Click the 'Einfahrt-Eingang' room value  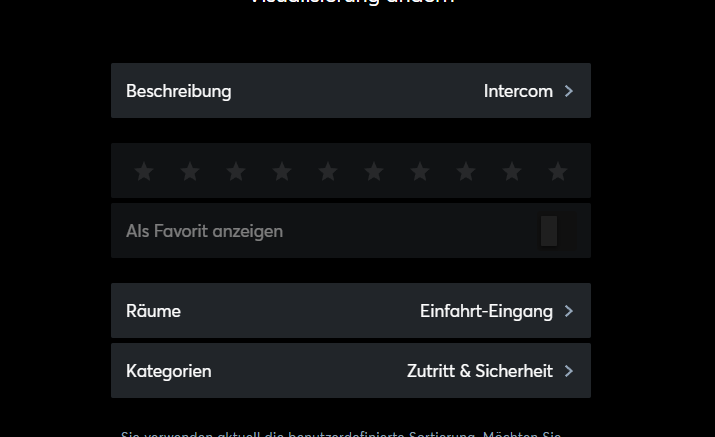[486, 311]
